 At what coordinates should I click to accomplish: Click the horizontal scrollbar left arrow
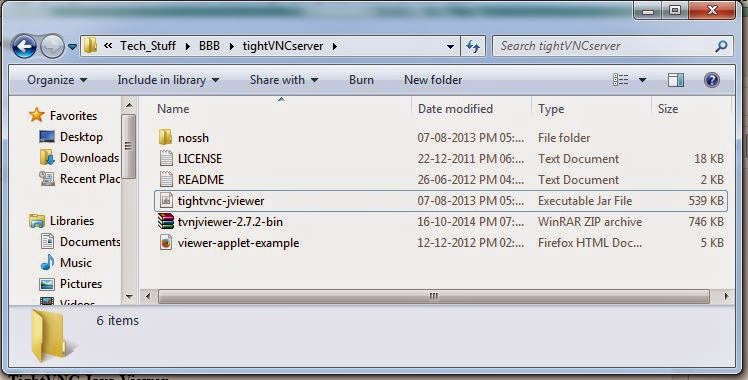coord(148,297)
